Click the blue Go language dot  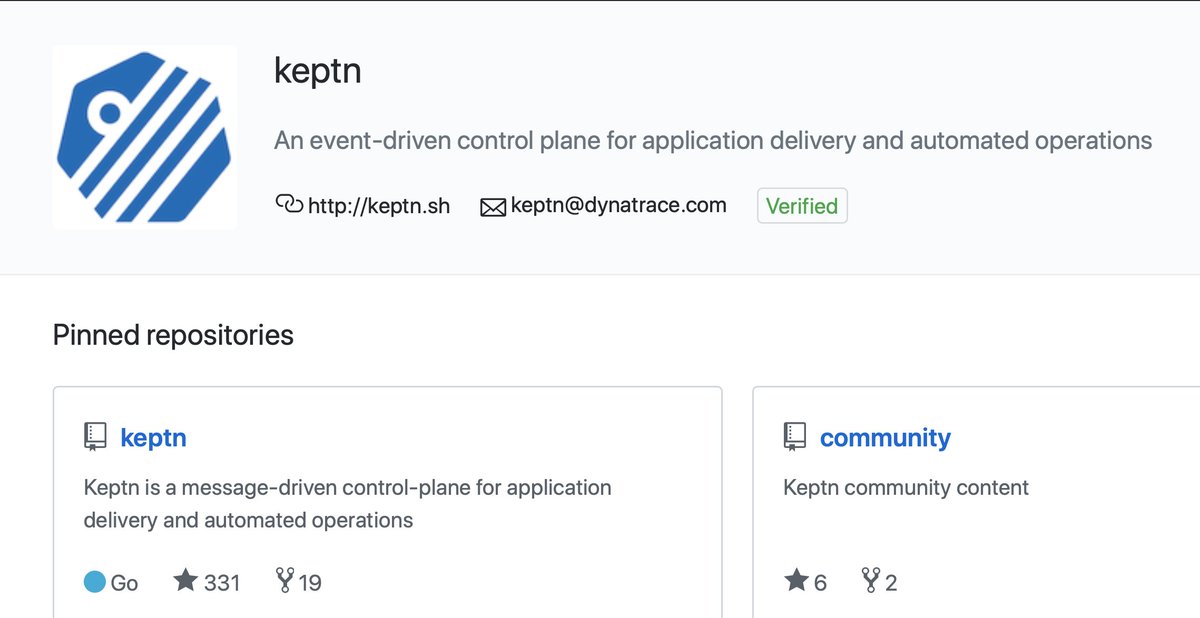94,582
